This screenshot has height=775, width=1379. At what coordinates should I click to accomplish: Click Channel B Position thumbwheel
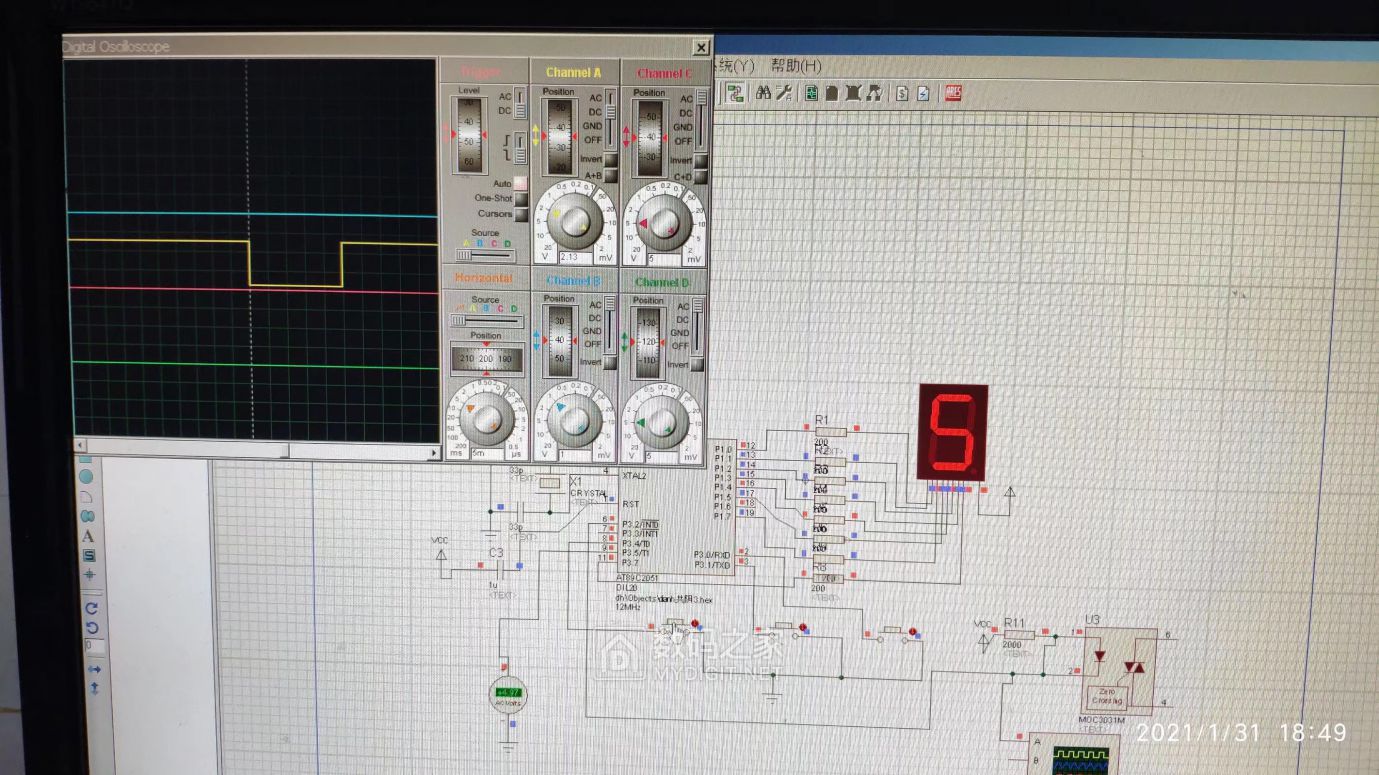[x=559, y=340]
